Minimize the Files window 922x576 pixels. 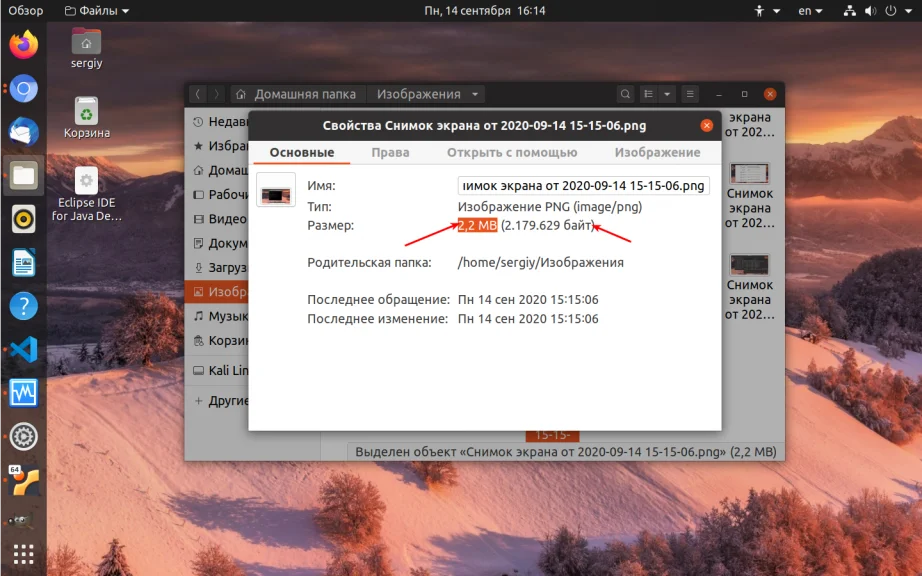tap(719, 94)
